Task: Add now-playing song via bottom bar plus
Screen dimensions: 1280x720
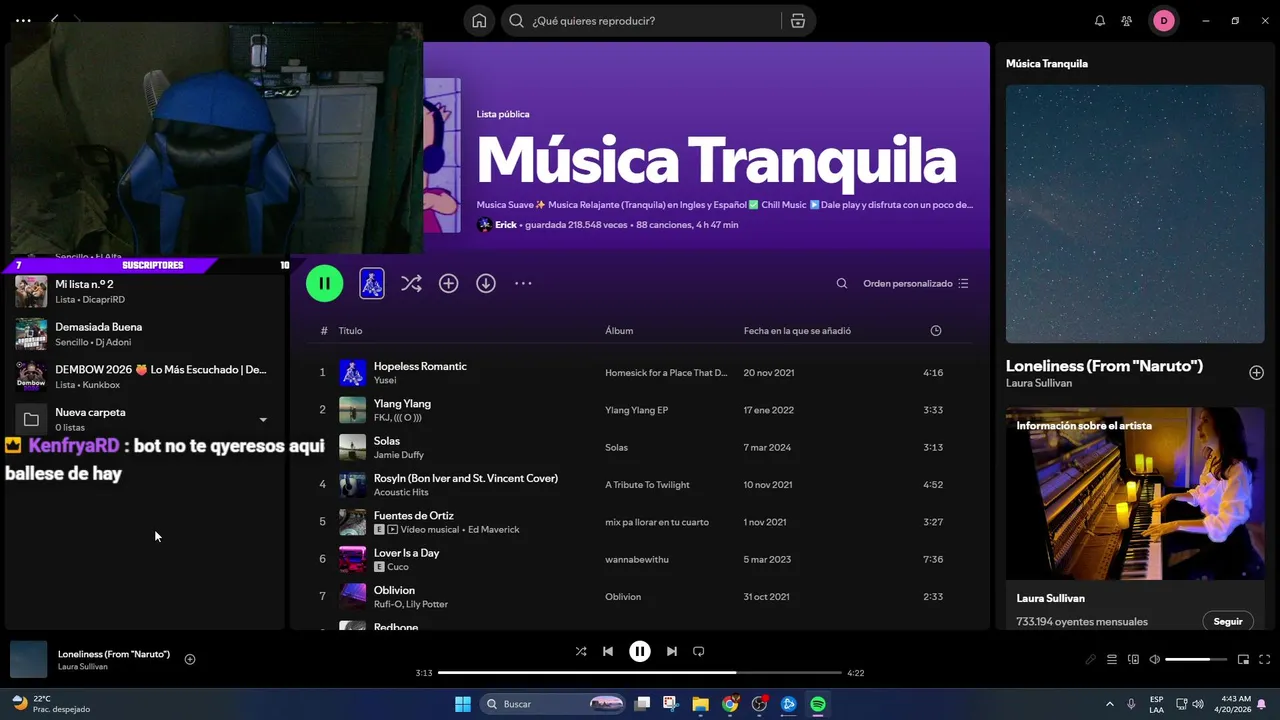Action: [190, 659]
